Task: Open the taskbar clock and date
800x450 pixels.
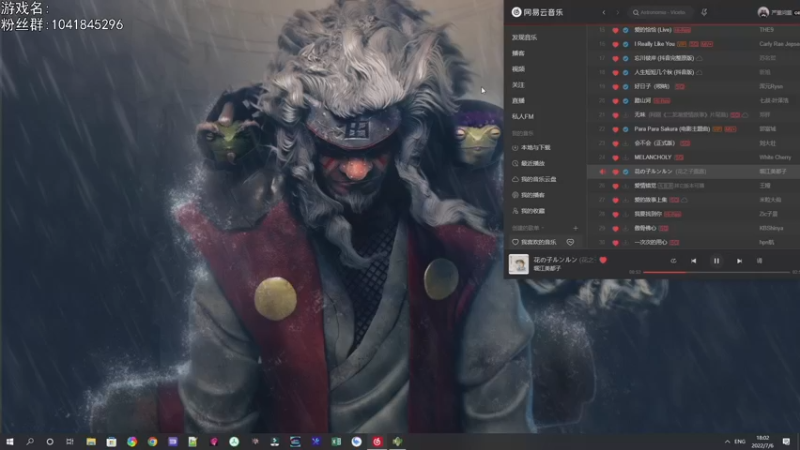Action: (763, 441)
